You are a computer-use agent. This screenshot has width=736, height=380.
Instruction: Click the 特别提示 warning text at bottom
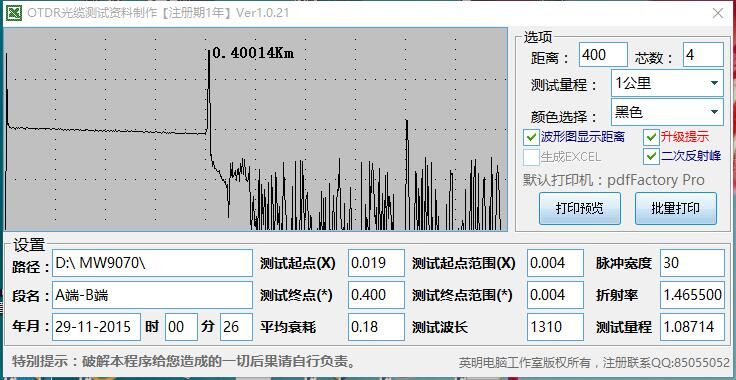coord(184,362)
